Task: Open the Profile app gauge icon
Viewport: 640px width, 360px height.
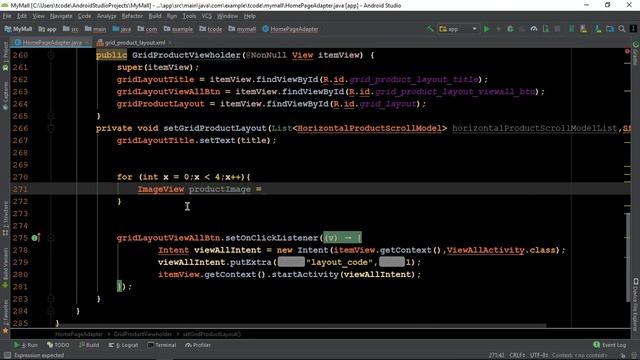Action: (x=533, y=29)
